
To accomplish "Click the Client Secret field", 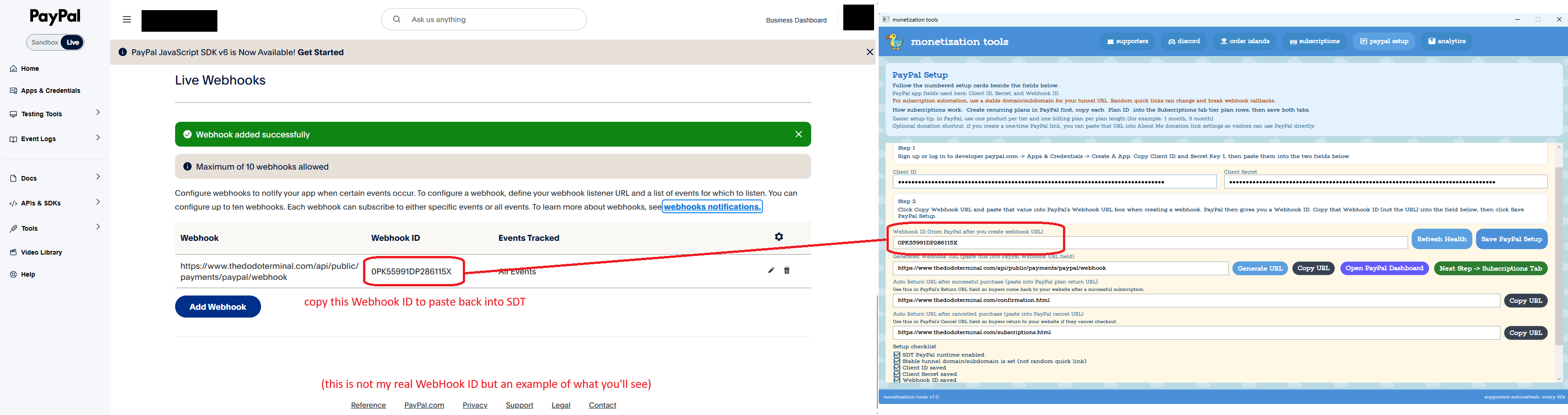I will tap(1386, 182).
